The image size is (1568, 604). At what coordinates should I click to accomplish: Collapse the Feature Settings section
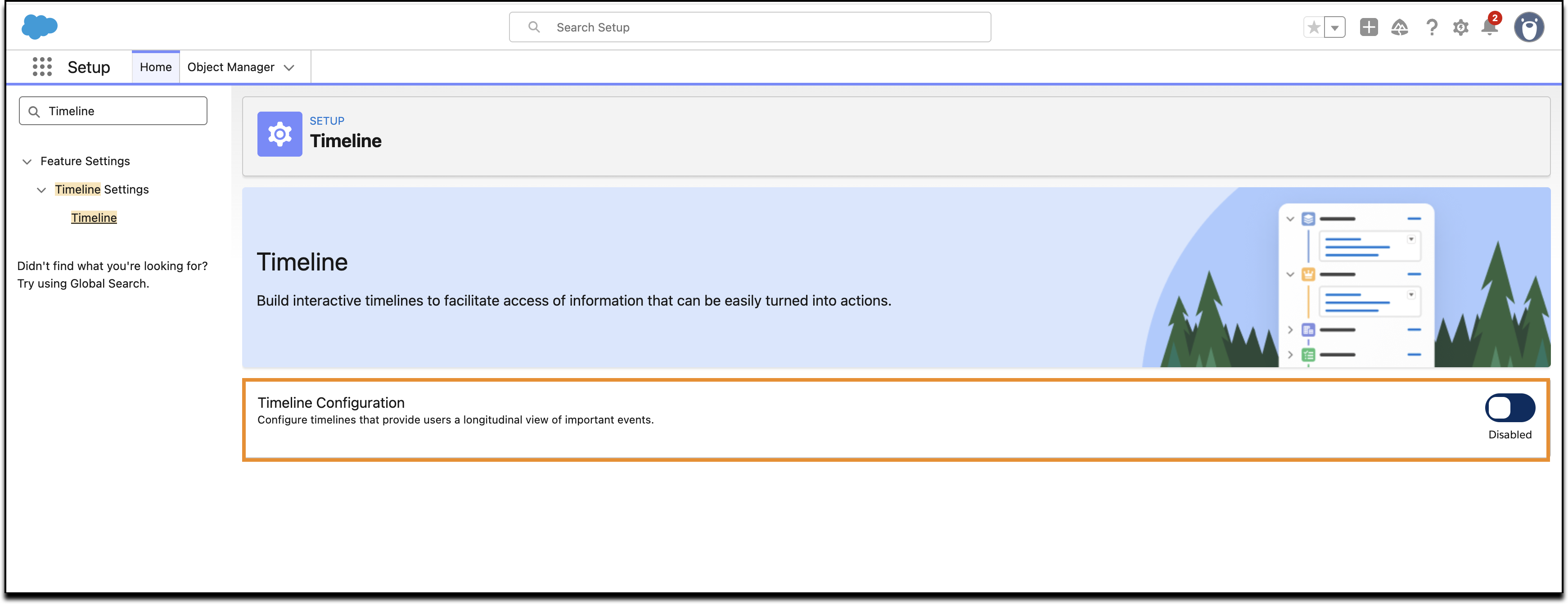(x=27, y=161)
